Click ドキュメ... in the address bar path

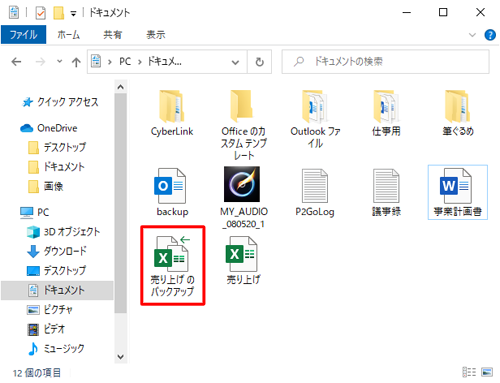pos(165,62)
